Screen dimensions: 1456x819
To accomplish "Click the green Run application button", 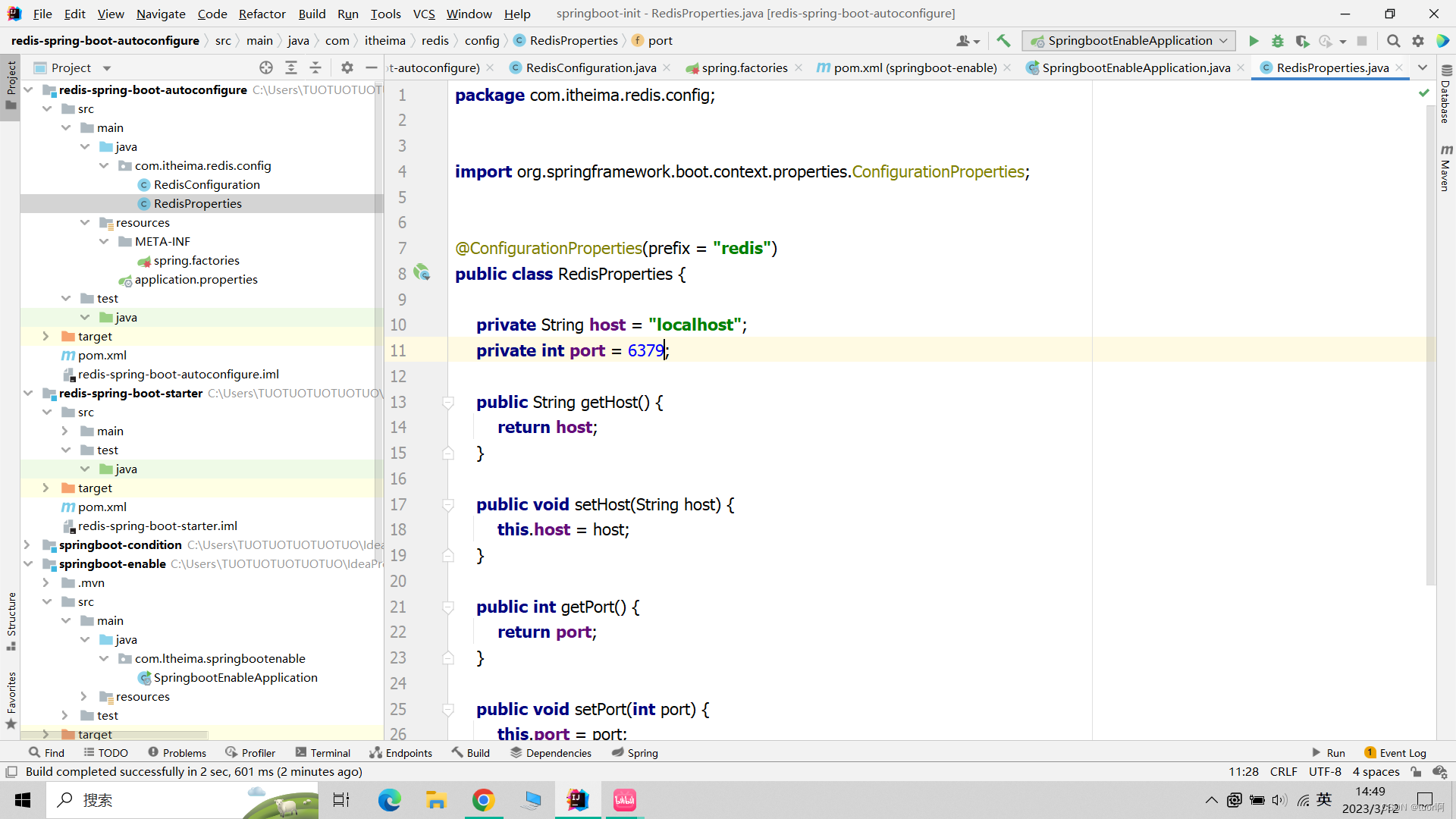I will pyautogui.click(x=1254, y=41).
